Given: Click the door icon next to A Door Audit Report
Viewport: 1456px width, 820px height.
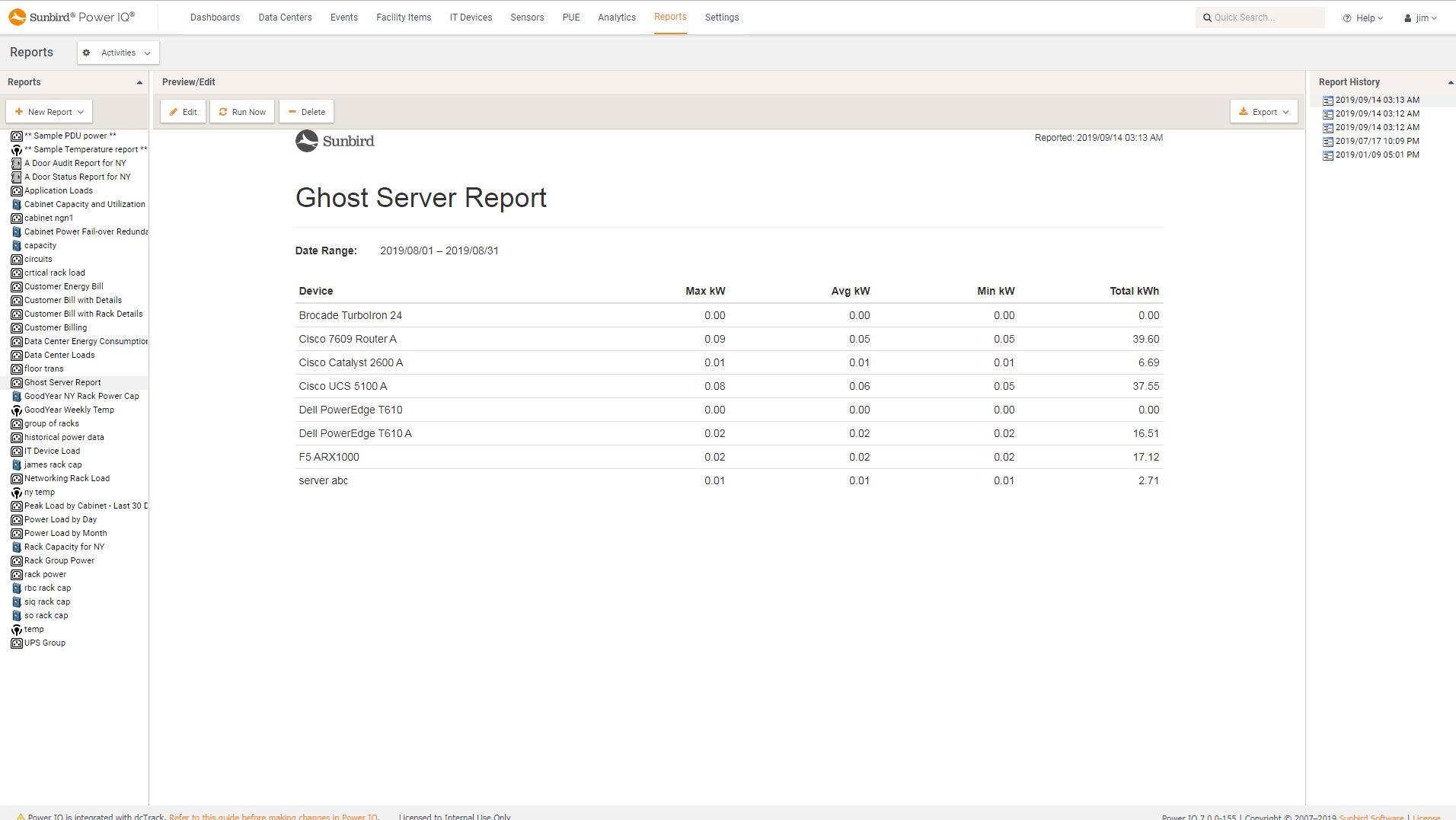Looking at the screenshot, I should click(x=17, y=163).
